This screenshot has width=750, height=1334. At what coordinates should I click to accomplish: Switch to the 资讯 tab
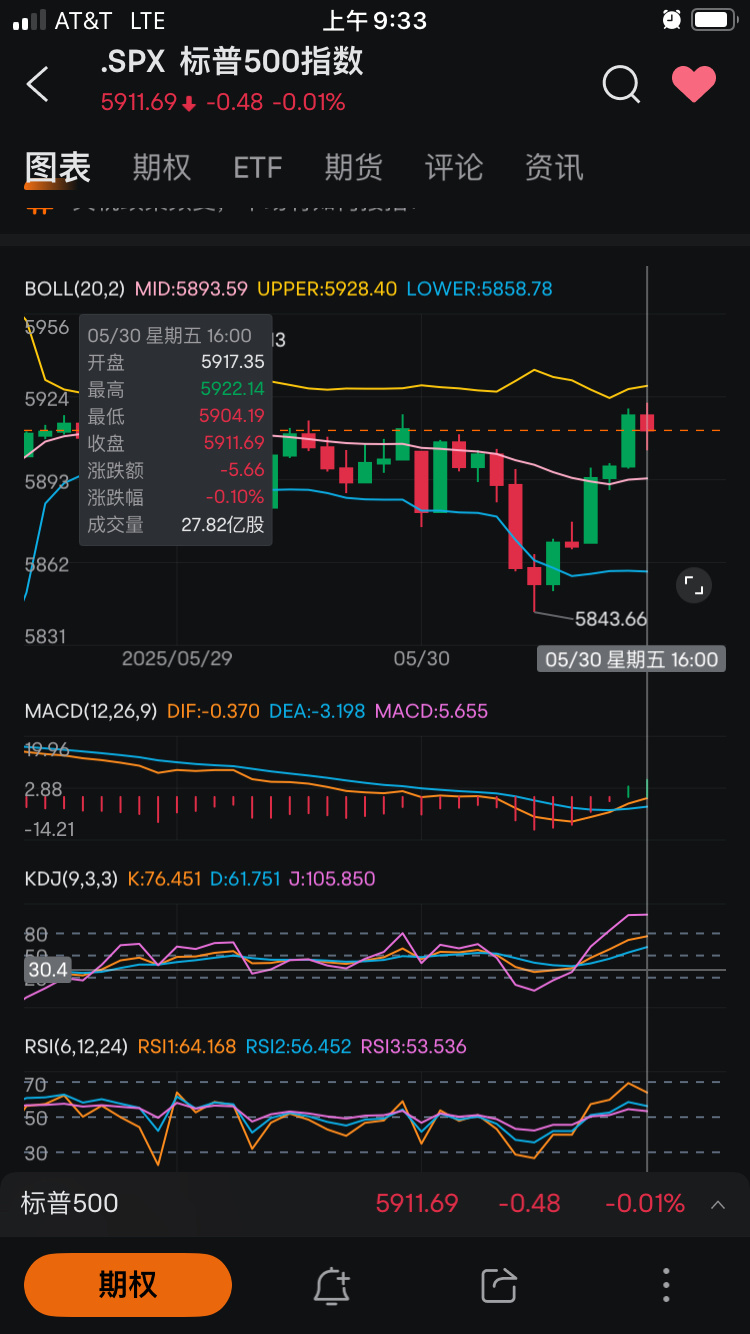coord(554,167)
